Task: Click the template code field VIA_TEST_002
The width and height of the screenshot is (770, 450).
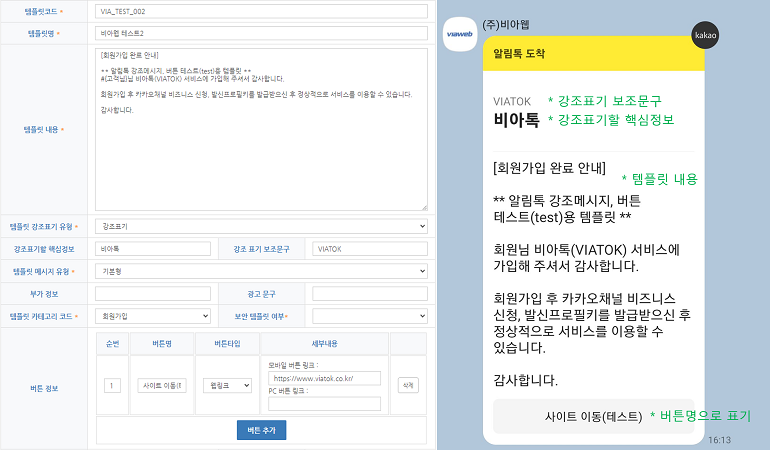Action: 261,11
